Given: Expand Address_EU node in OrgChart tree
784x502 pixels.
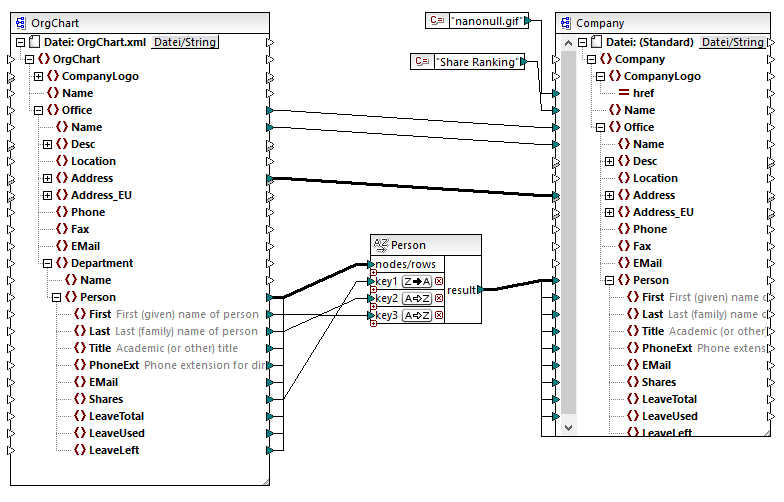Looking at the screenshot, I should 47,195.
